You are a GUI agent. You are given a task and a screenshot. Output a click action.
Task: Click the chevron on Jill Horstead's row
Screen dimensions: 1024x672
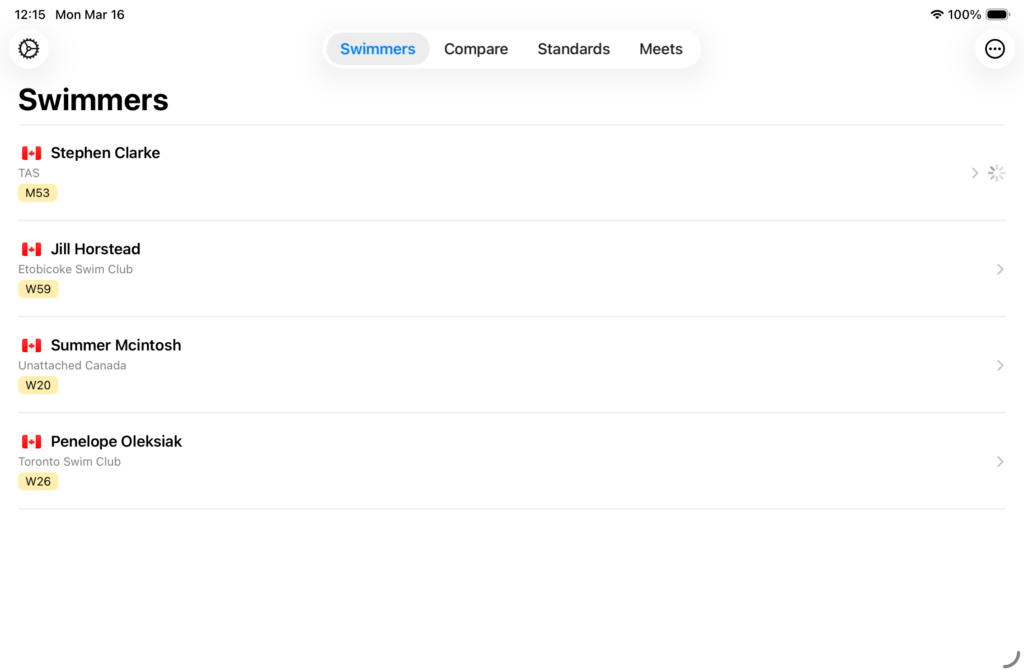[1000, 269]
